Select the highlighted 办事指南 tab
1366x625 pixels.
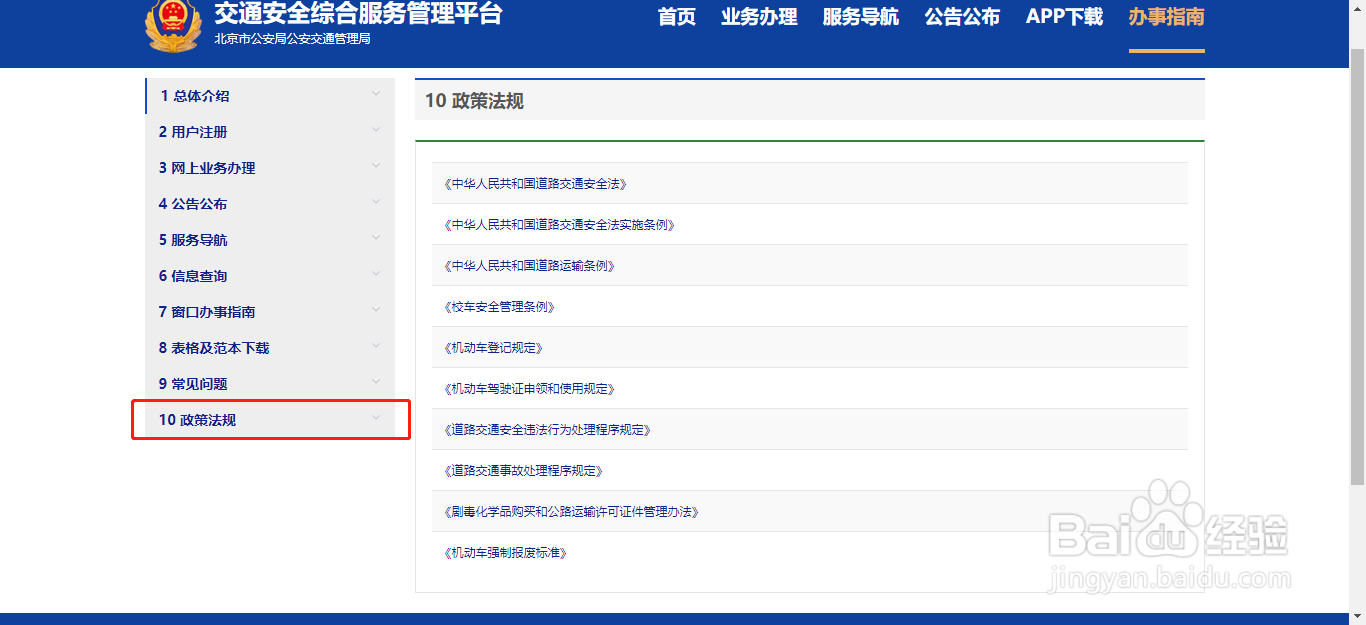coord(1166,17)
